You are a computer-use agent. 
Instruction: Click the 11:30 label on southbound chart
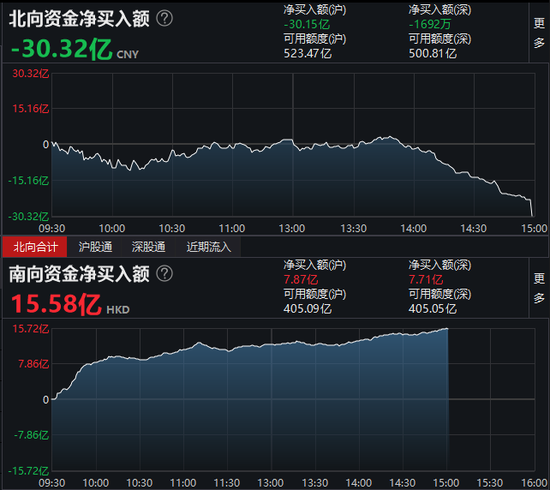[227, 483]
